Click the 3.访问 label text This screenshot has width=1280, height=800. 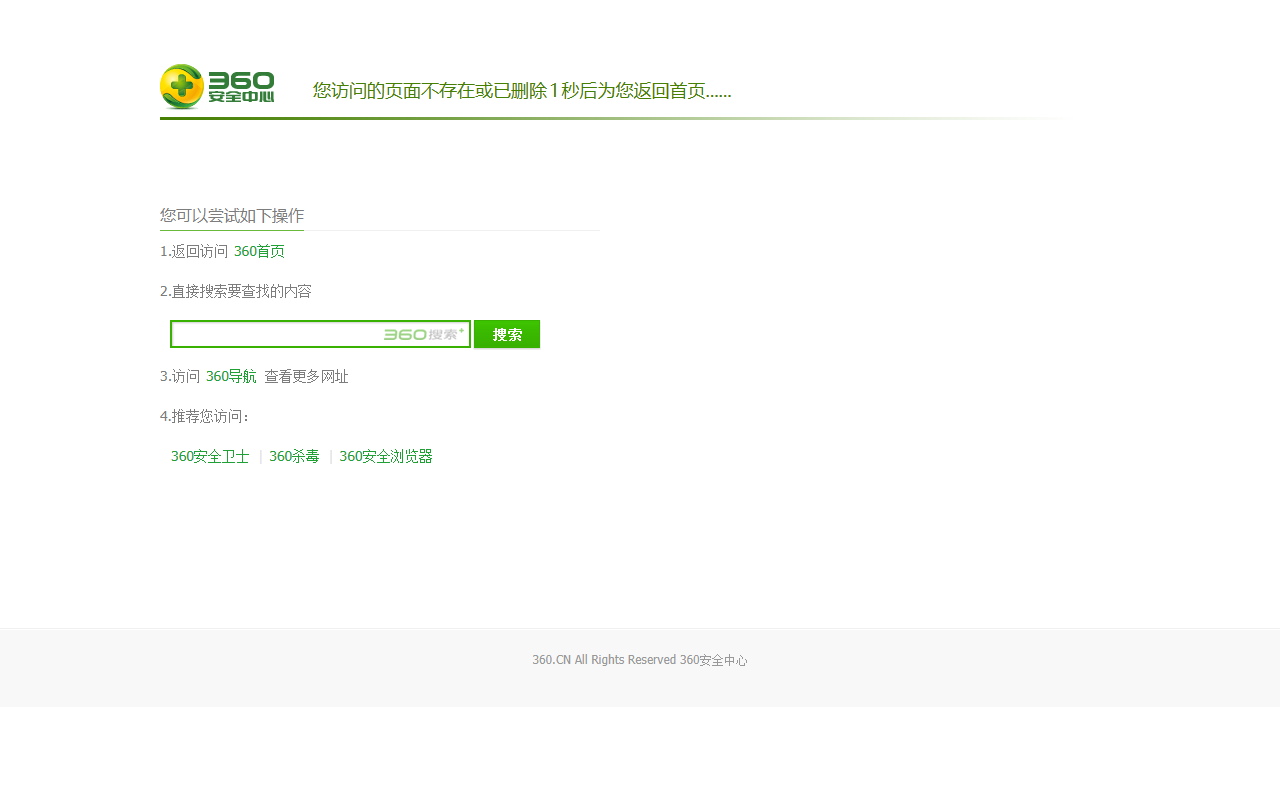coord(180,377)
